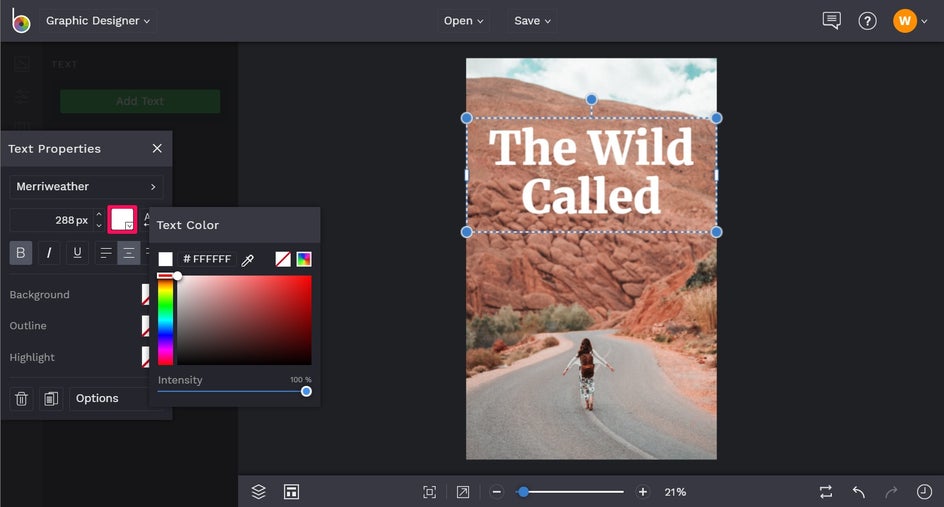Open the layers panel icon
Screen dimensions: 944x507
click(x=258, y=492)
